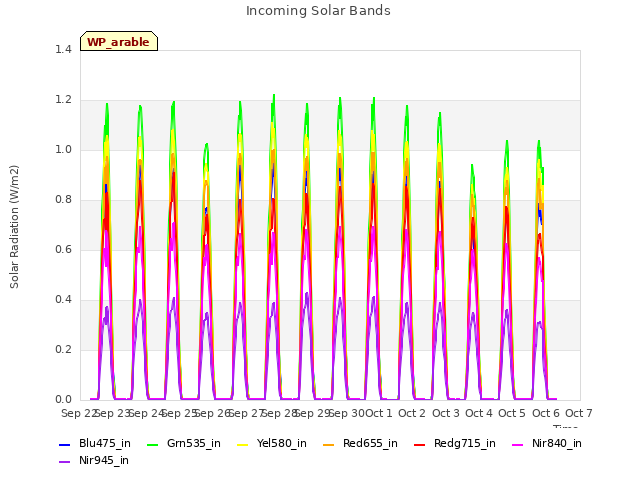Toggle the Red655_in legend entry
Viewport: 640px width, 480px height.
coord(360,443)
